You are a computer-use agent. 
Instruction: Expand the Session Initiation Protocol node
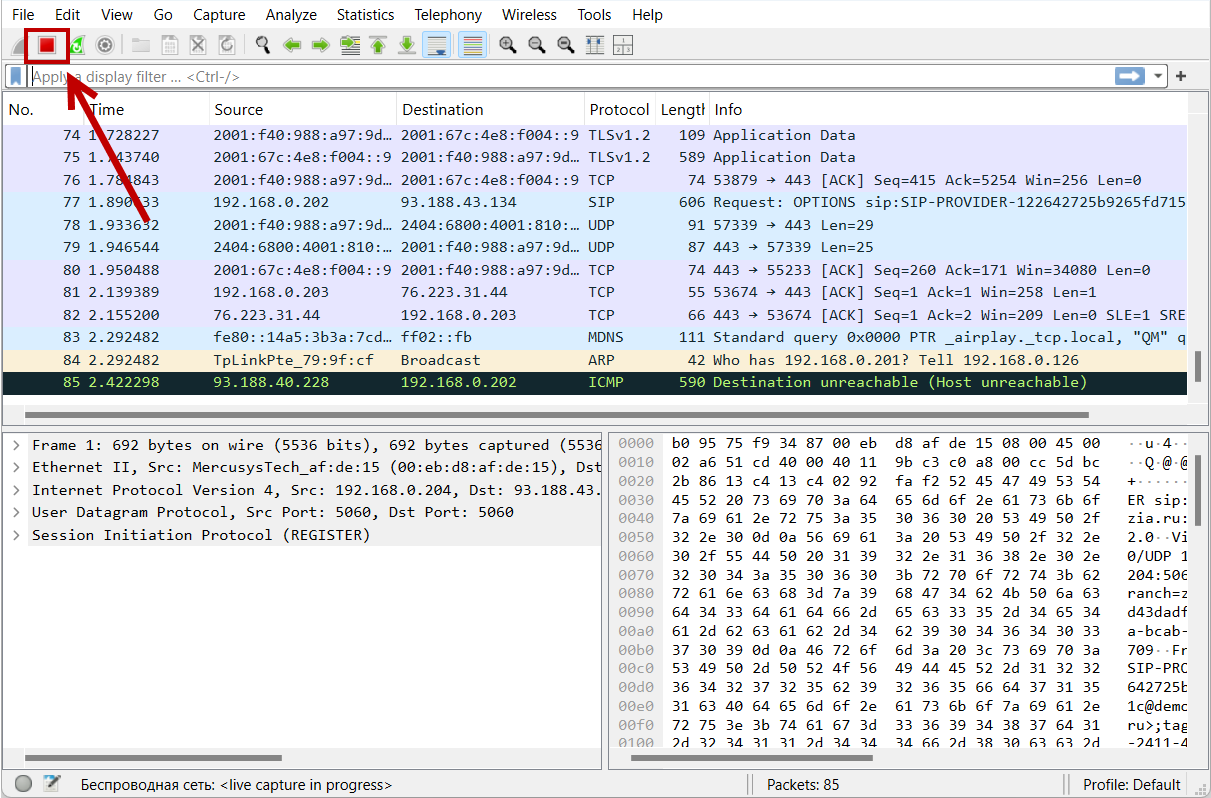point(17,535)
